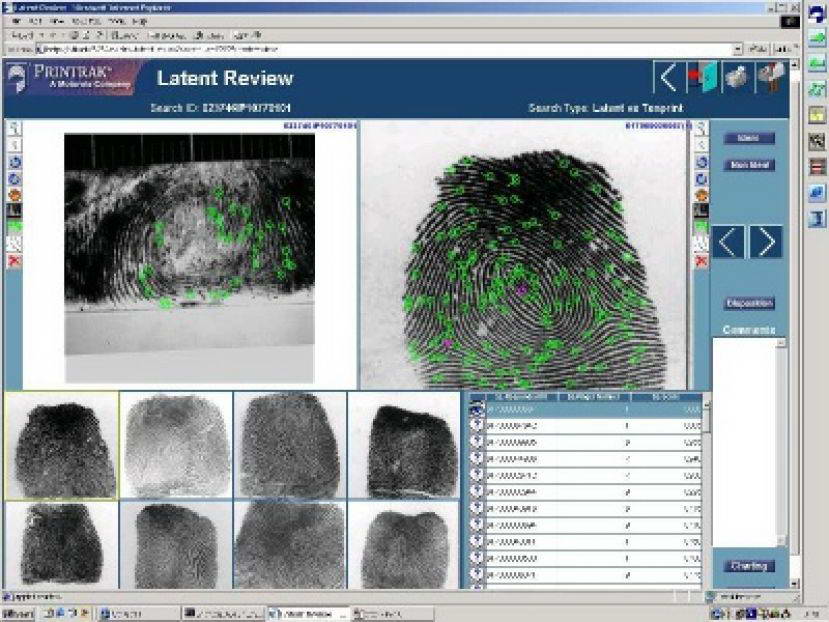This screenshot has height=622, width=829.
Task: Go to next candidate with right arrow button
Action: coord(765,242)
